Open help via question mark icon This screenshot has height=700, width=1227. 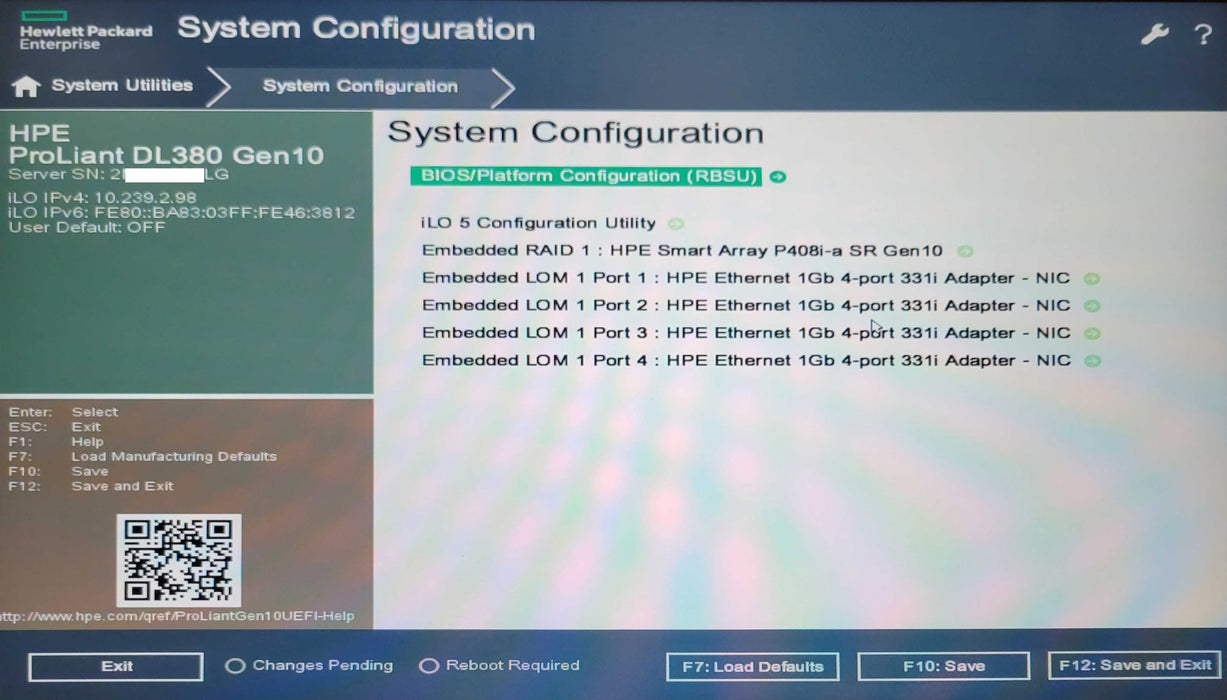(1202, 35)
